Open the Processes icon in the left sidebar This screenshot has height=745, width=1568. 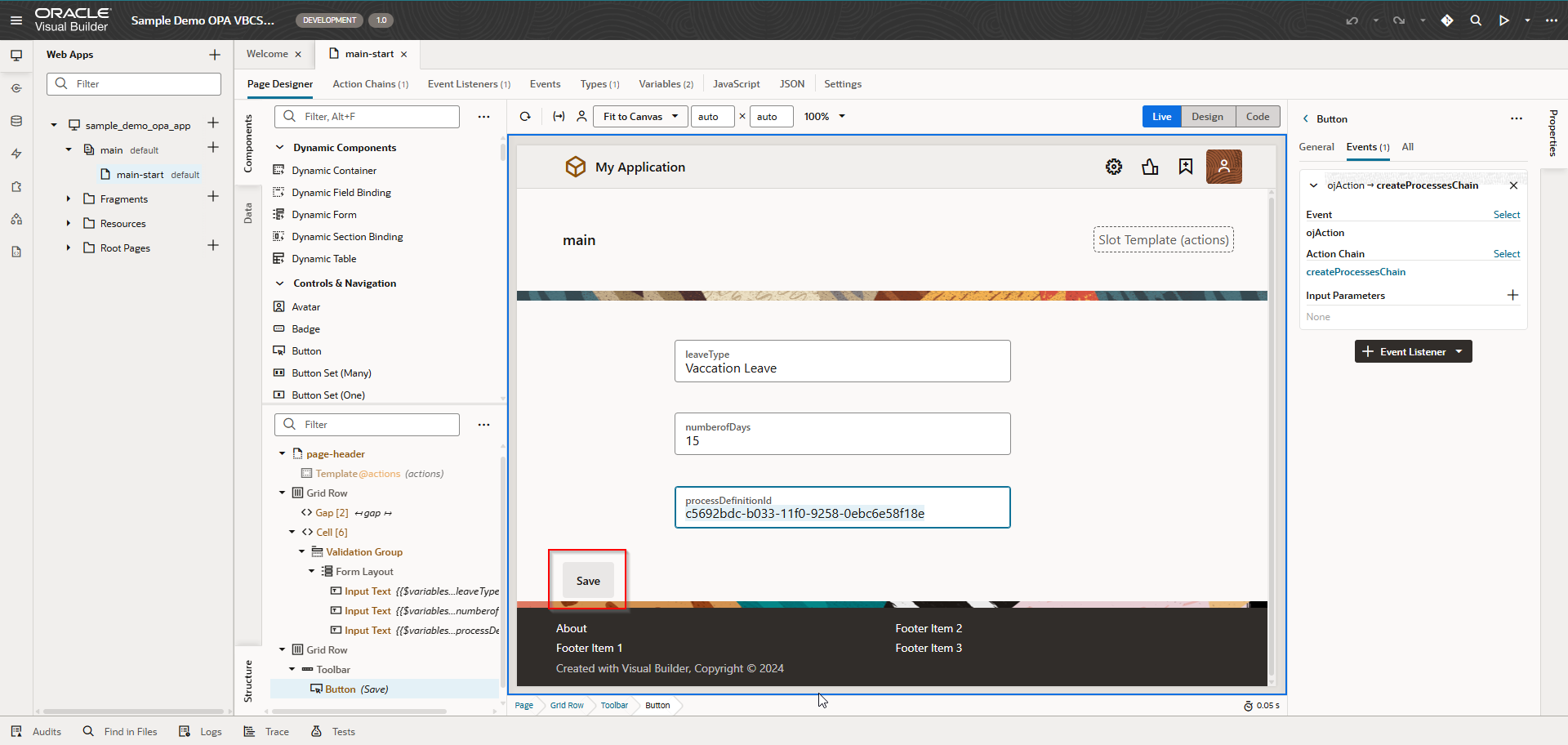coord(16,219)
